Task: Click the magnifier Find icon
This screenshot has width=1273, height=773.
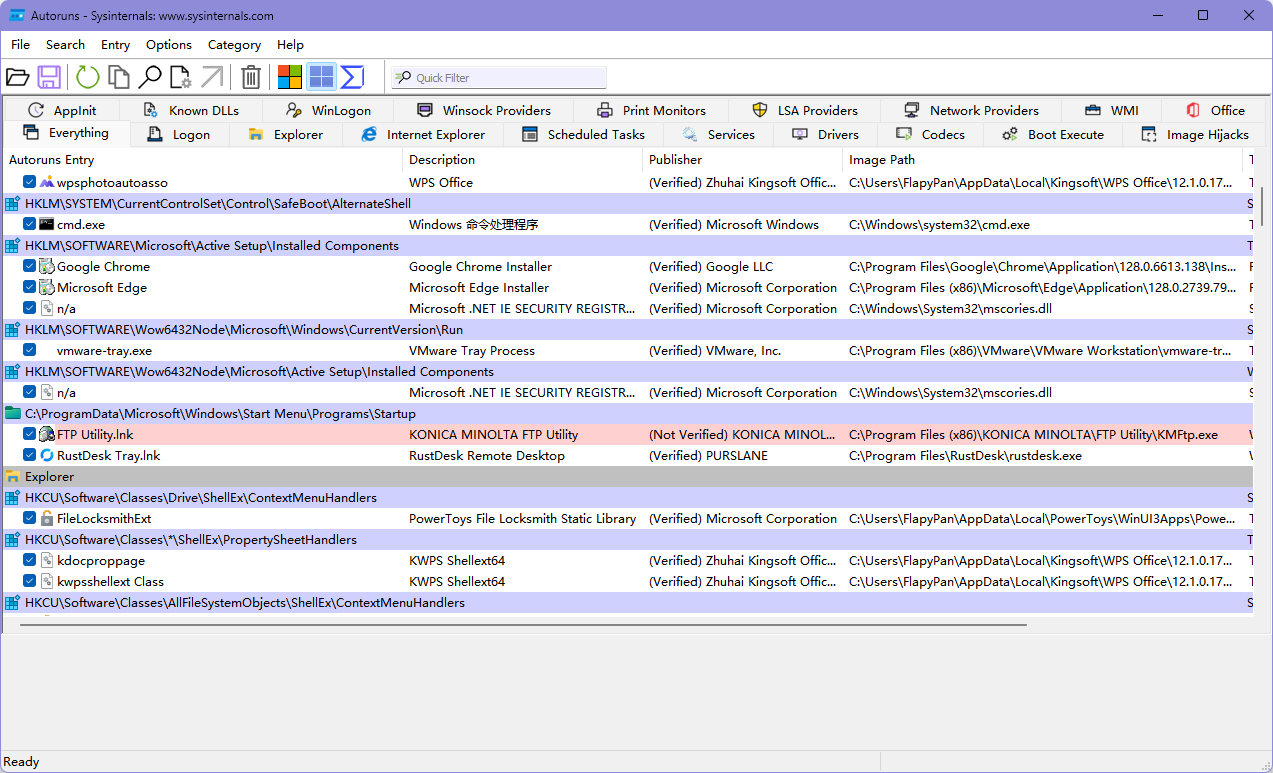Action: [x=150, y=77]
